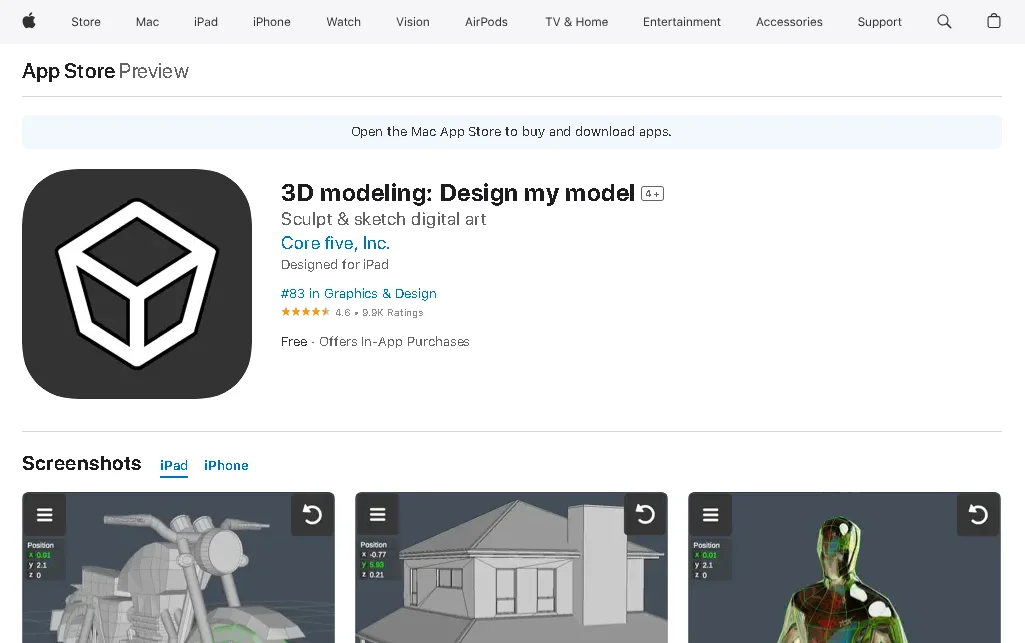1025x643 pixels.
Task: Open the hamburger menu in the motorcycle screenshot
Action: point(44,514)
